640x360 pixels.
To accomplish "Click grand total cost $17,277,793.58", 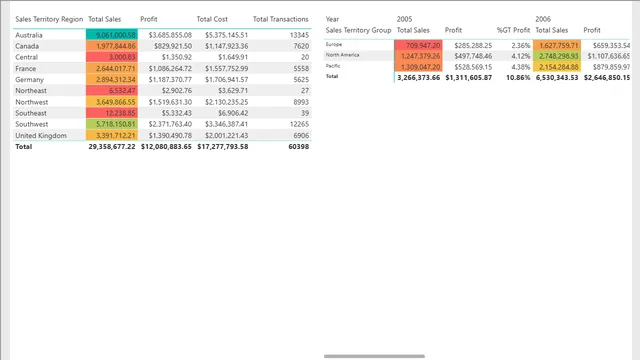I will [223, 147].
